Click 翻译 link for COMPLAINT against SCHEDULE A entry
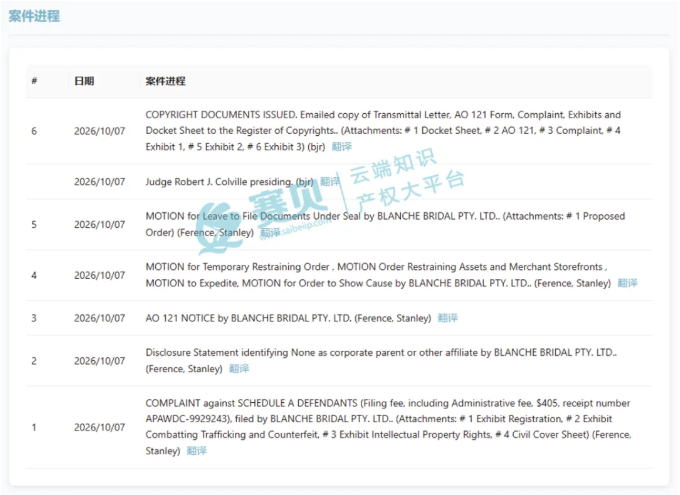The height and width of the screenshot is (495, 680). click(196, 451)
